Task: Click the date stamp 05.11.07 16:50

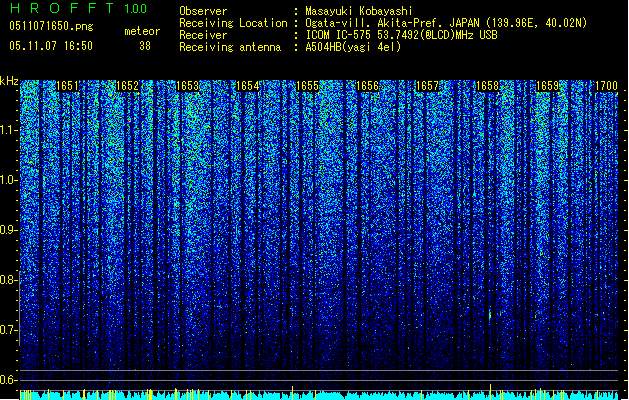Action: 51,46
